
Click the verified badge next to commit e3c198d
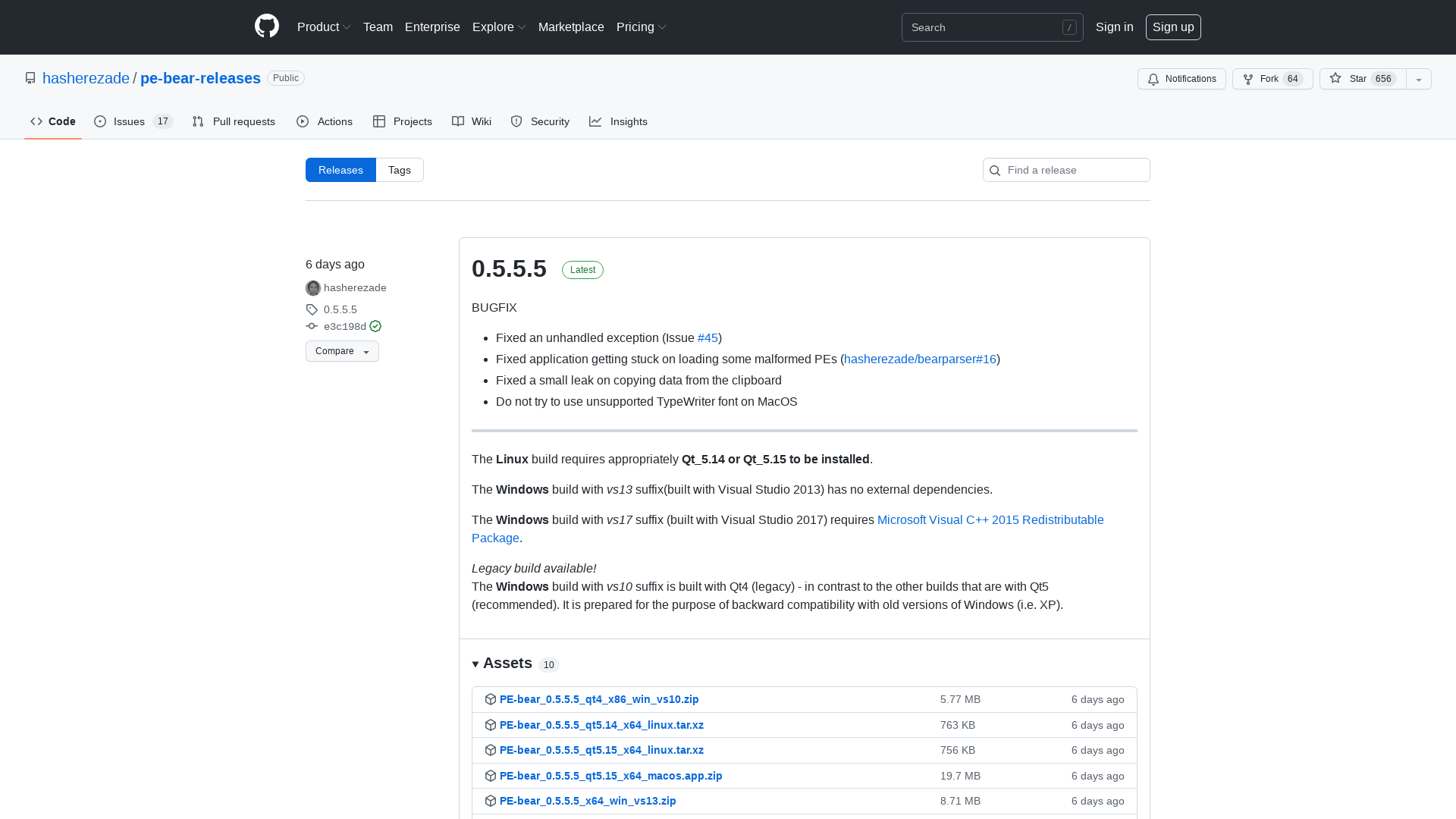click(375, 326)
